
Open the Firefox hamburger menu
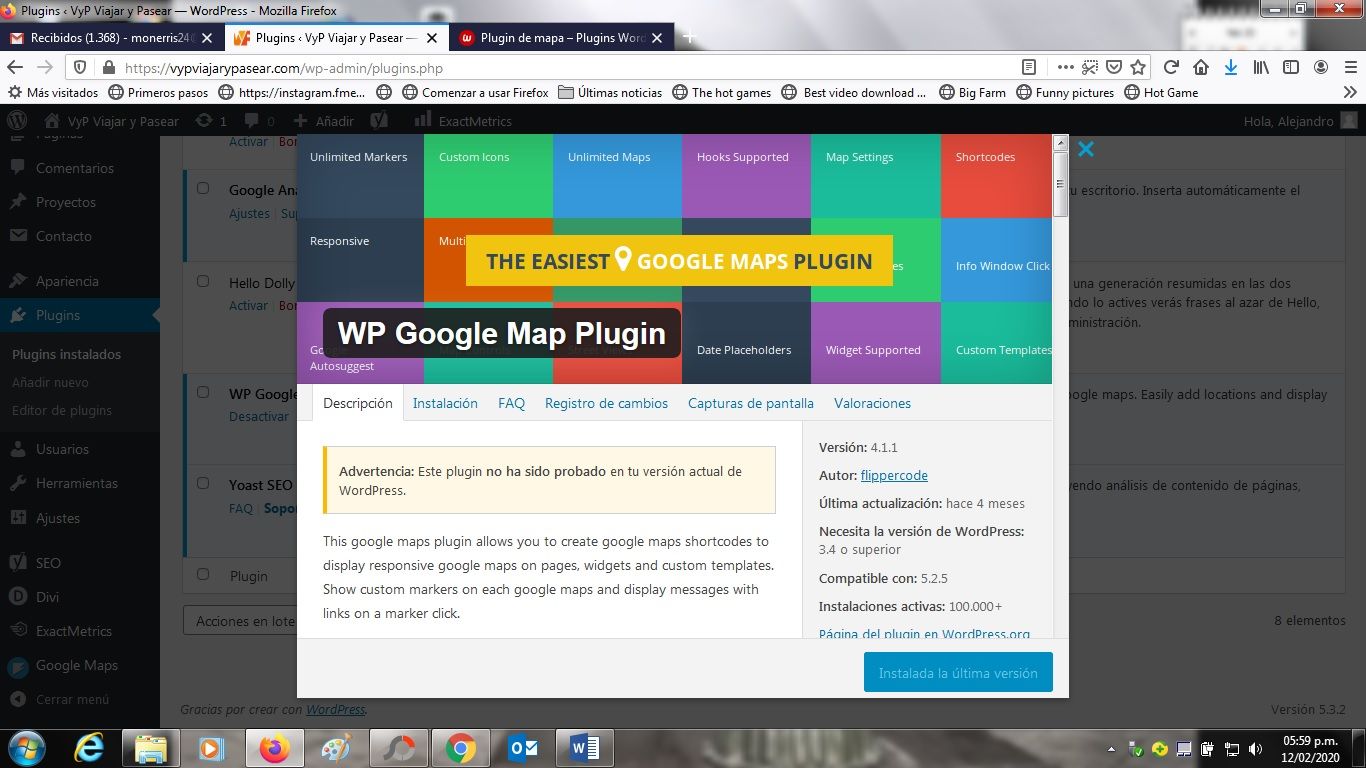(x=1350, y=68)
